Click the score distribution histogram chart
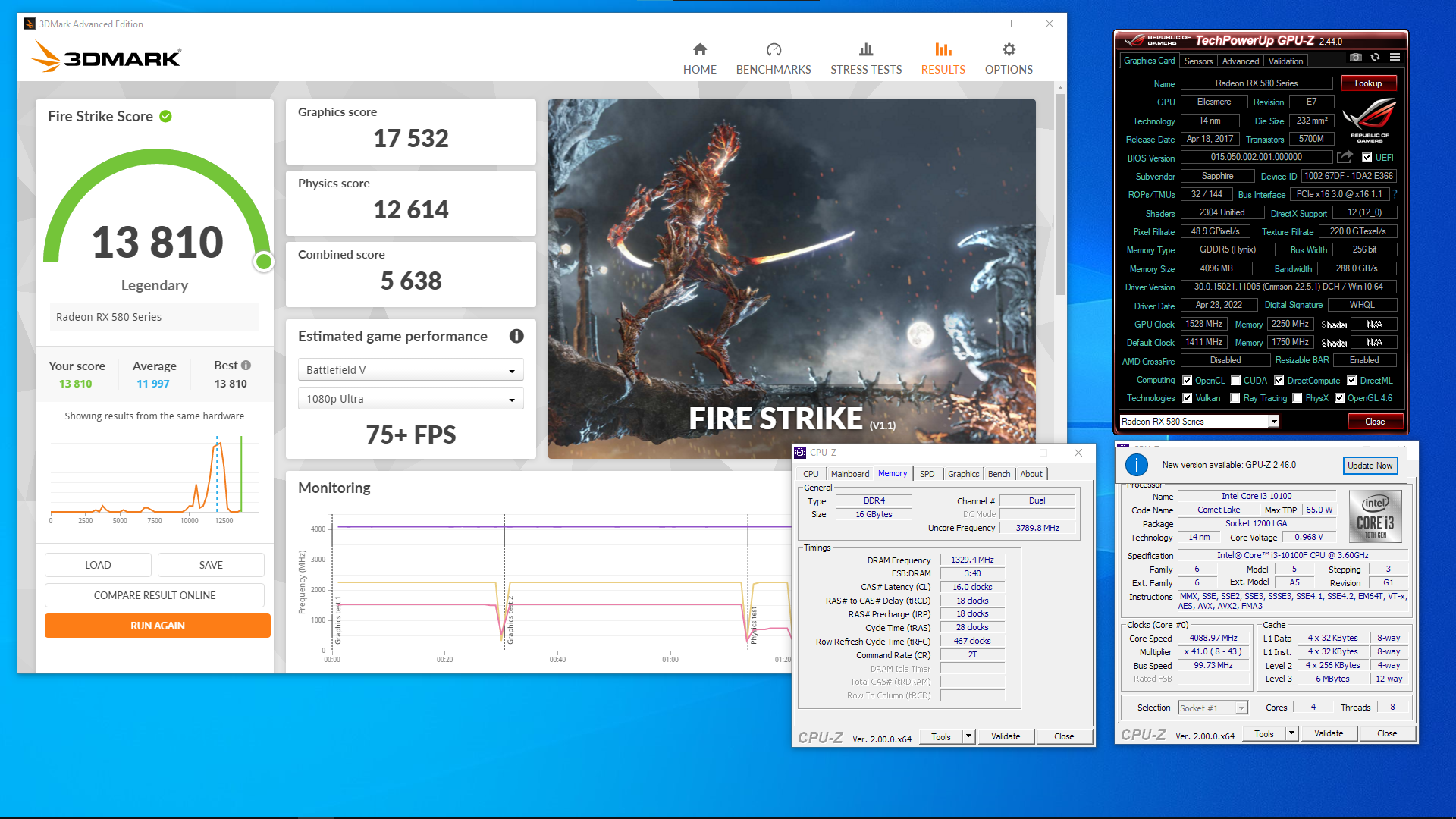 point(155,478)
